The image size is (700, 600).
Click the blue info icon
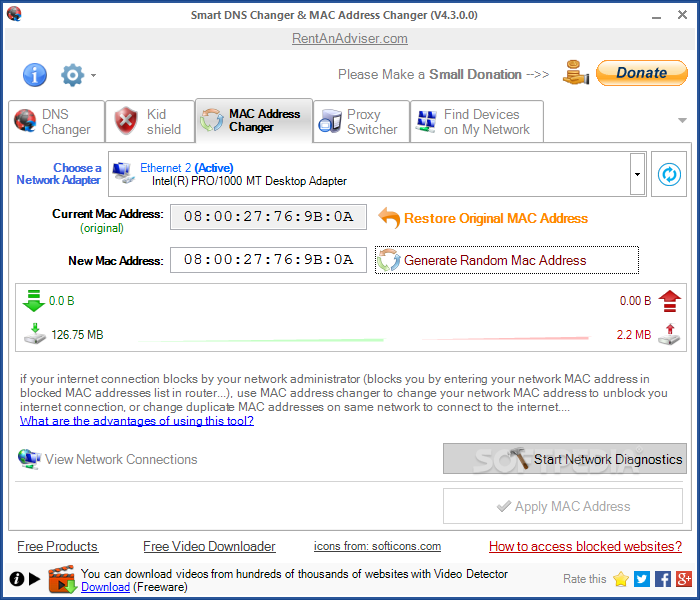pos(35,75)
